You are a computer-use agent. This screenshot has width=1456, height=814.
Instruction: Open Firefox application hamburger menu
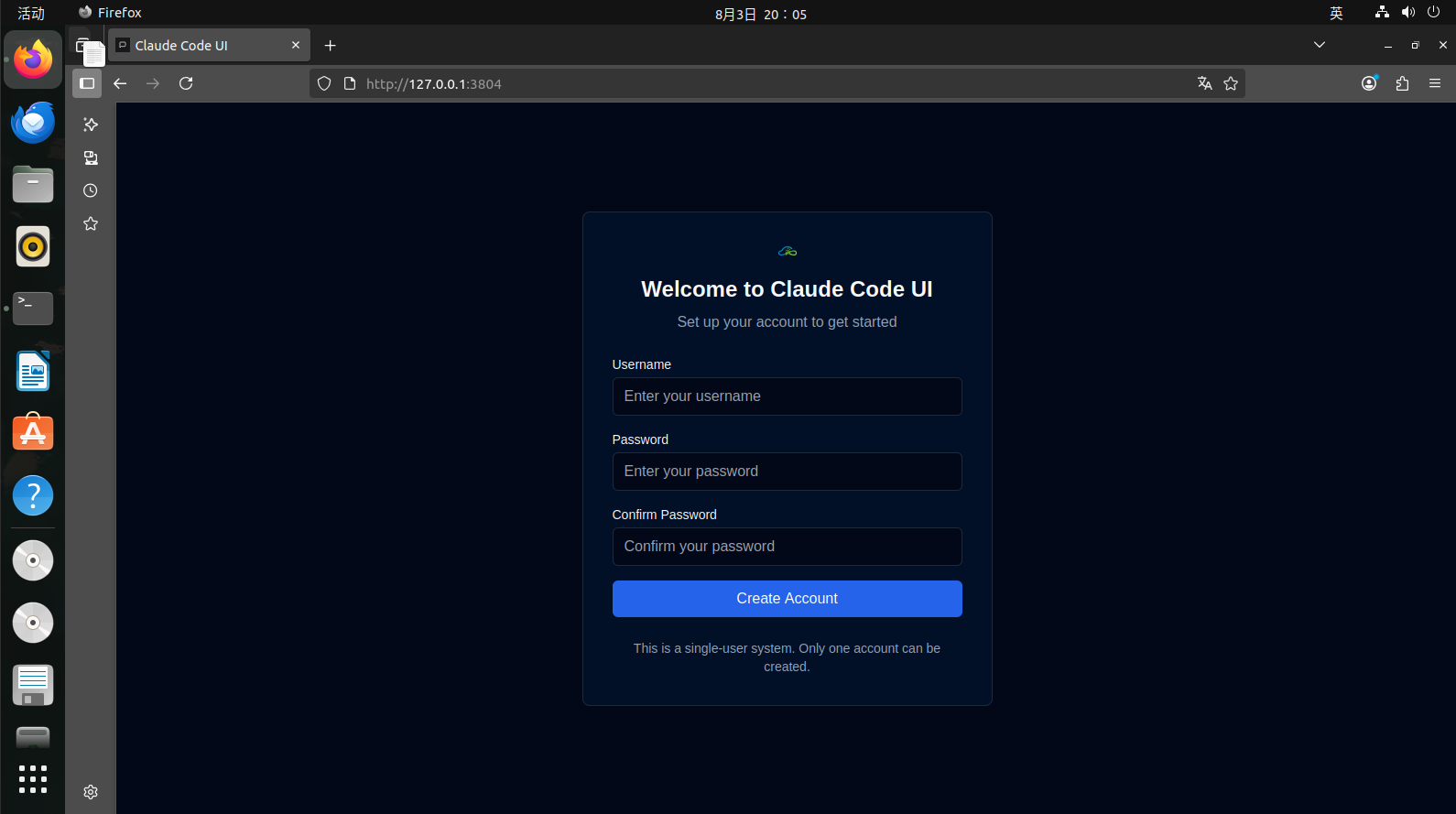(x=1435, y=83)
